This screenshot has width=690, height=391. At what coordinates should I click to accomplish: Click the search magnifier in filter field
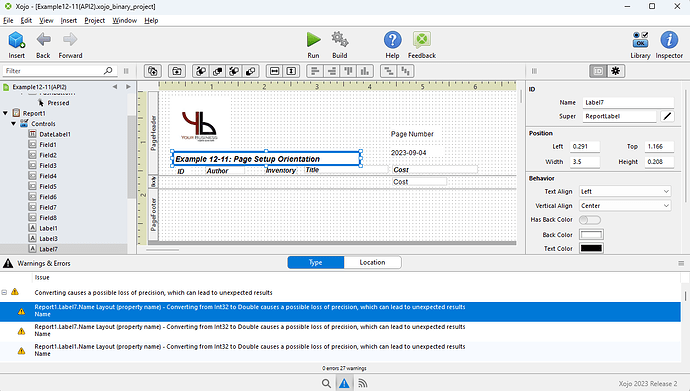(108, 70)
